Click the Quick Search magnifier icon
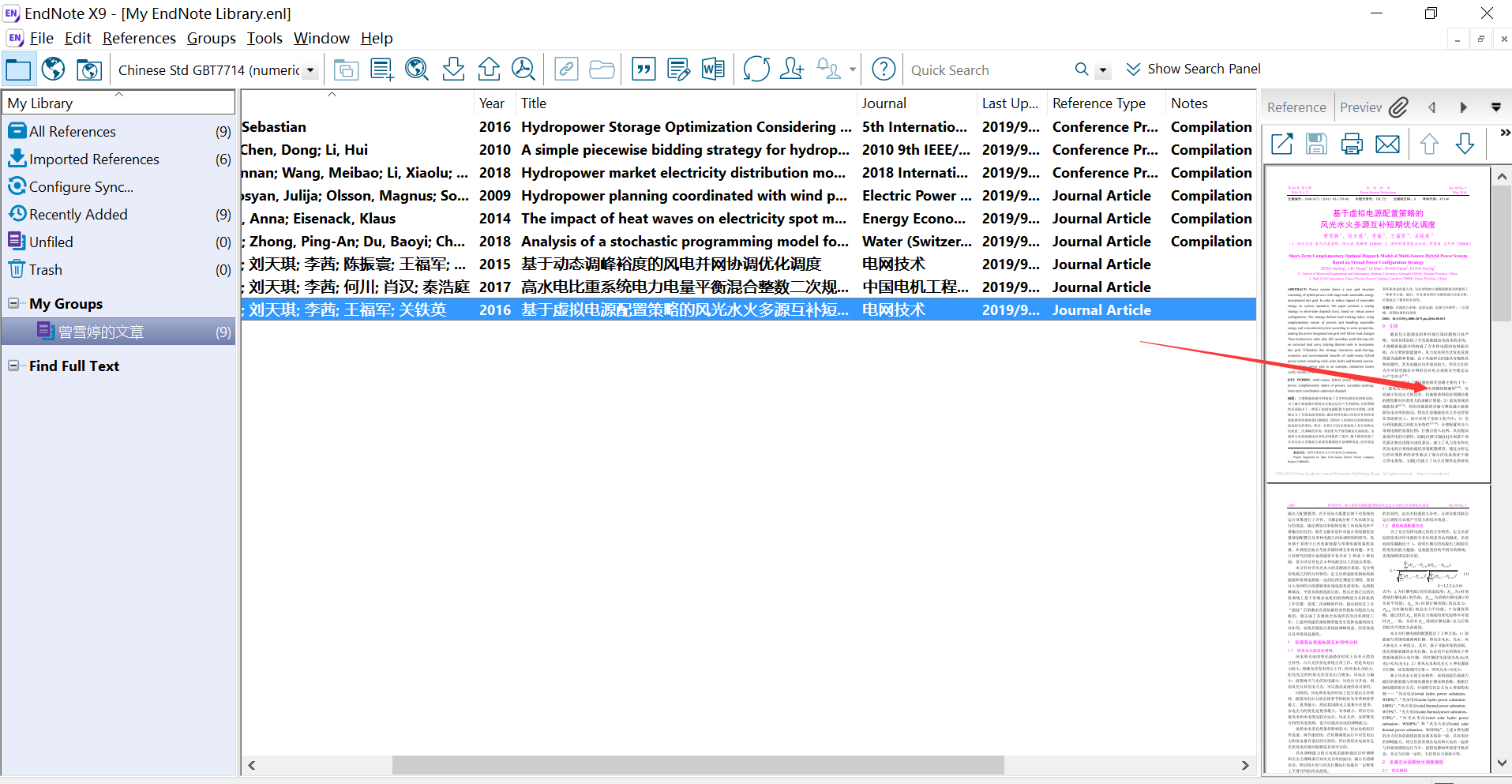The width and height of the screenshot is (1512, 784). point(1082,69)
